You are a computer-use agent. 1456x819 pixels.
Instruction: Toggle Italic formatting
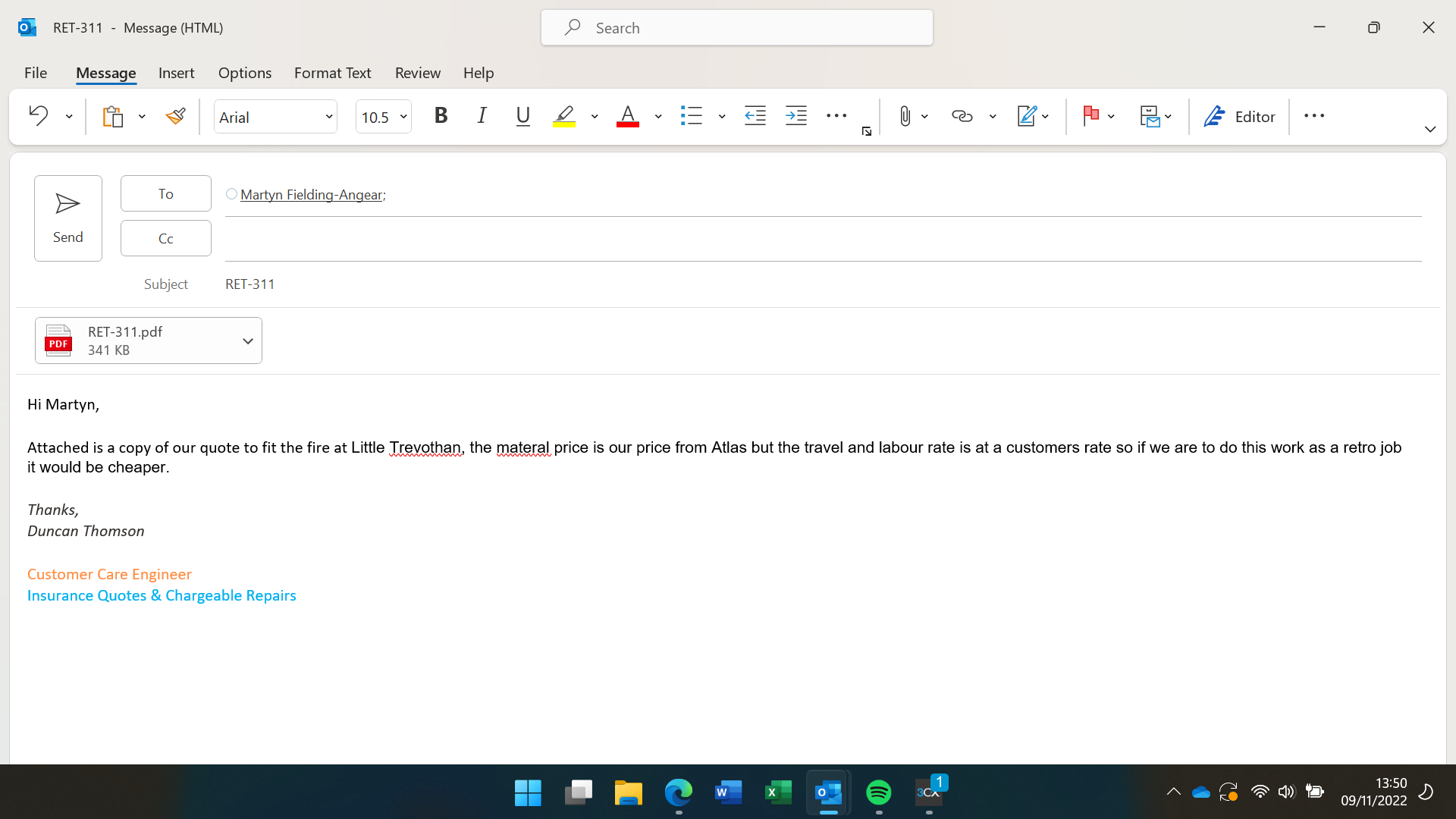coord(482,116)
